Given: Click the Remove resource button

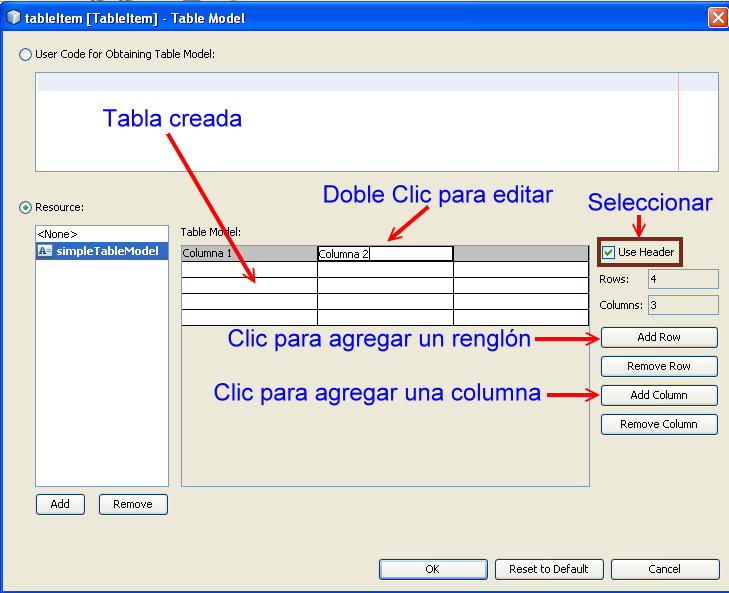Looking at the screenshot, I should (133, 504).
